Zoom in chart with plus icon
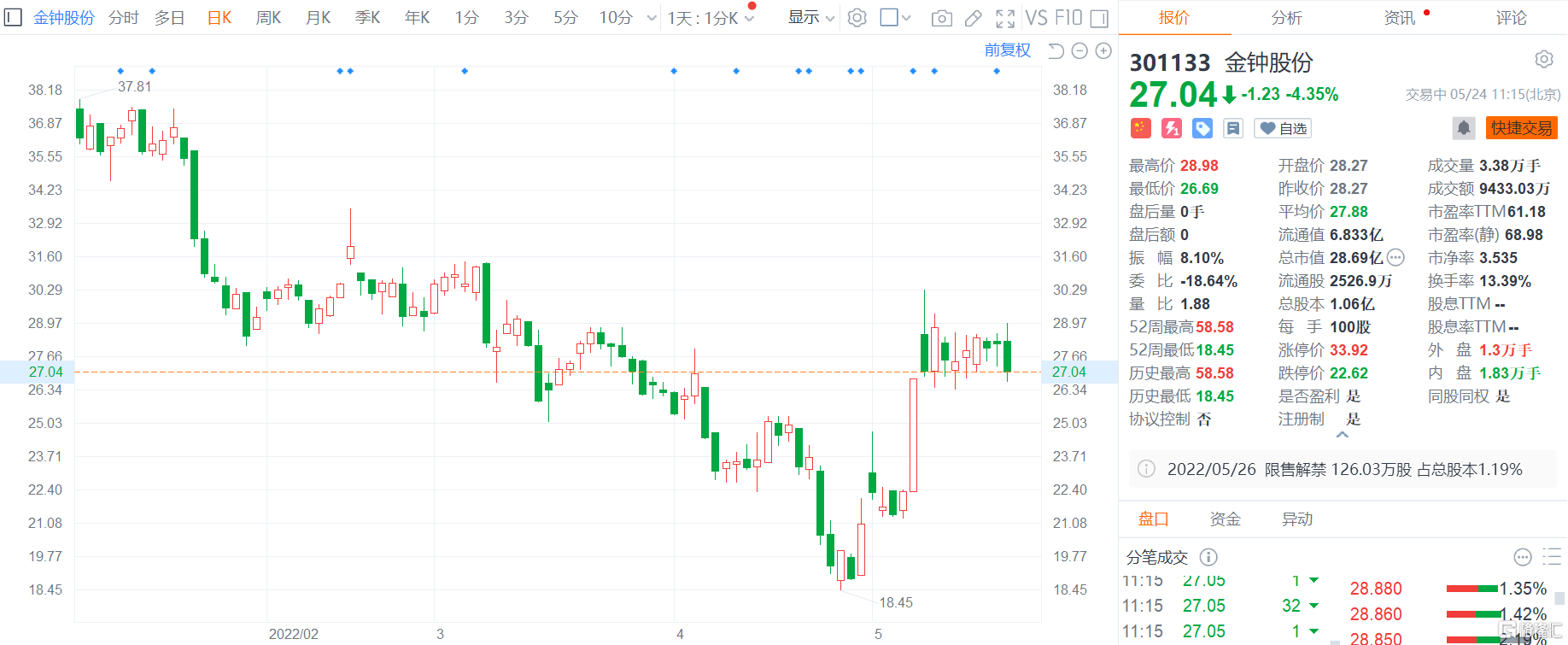Viewport: 1568px width, 645px height. 1103,51
